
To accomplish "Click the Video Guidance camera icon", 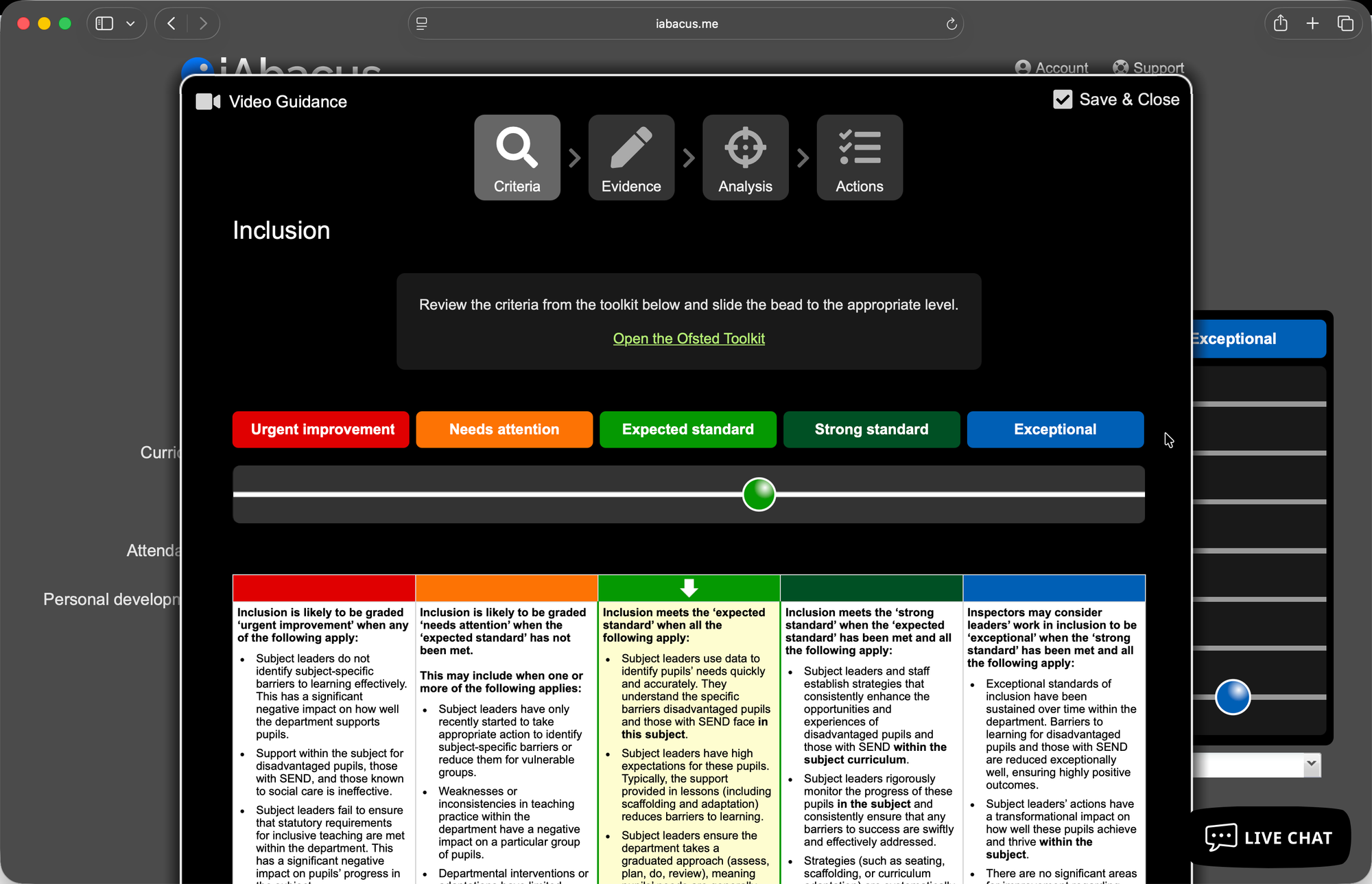I will pyautogui.click(x=208, y=102).
